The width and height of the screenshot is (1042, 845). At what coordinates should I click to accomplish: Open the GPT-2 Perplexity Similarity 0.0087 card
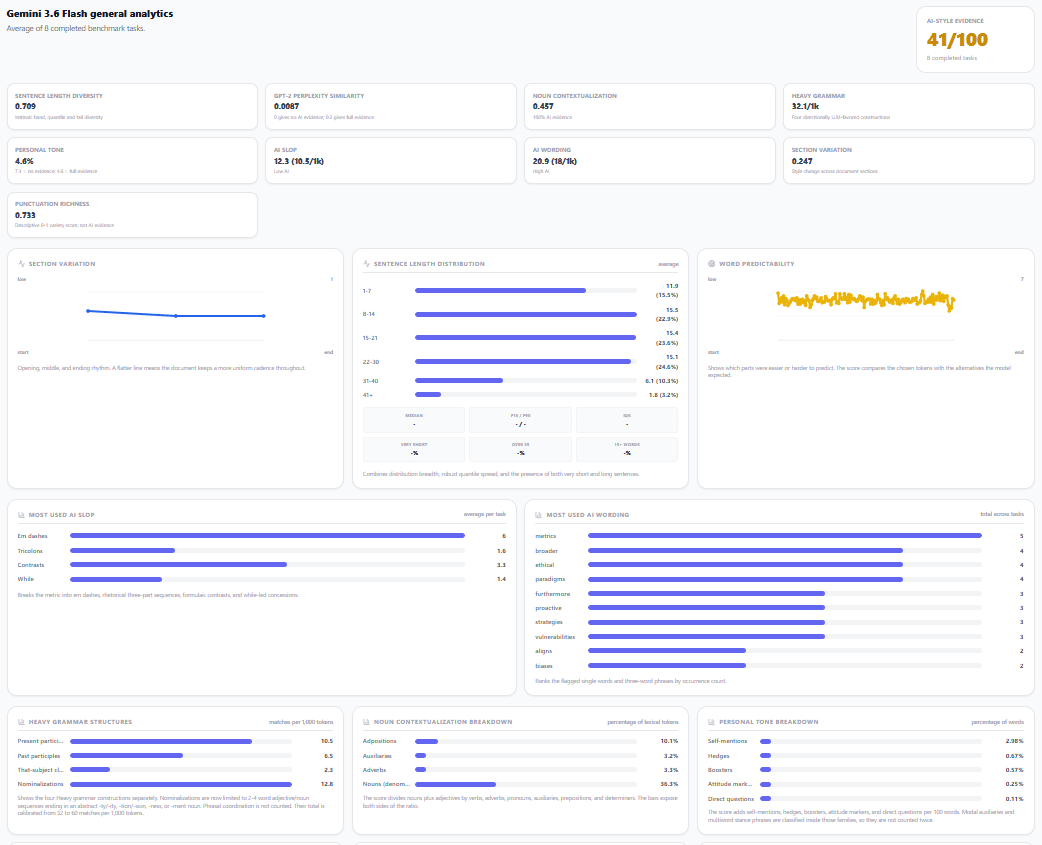tap(391, 106)
